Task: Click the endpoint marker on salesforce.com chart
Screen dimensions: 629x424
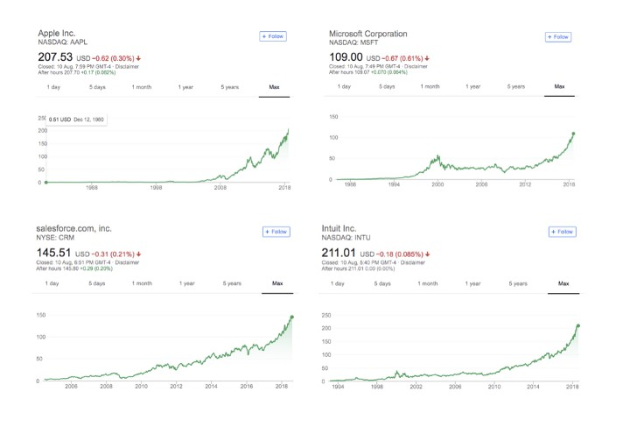Action: tap(292, 318)
